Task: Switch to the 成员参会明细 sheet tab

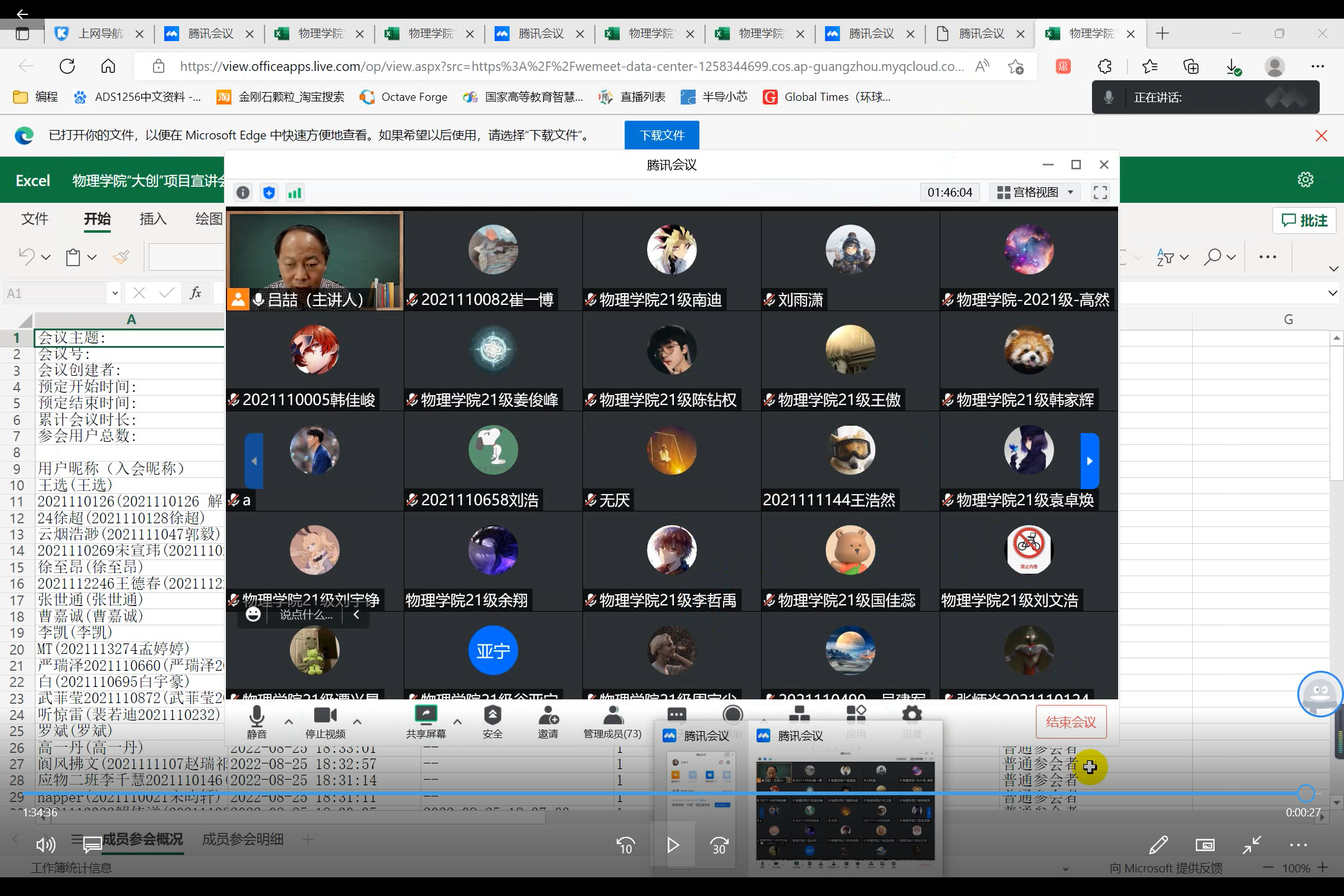Action: [243, 839]
